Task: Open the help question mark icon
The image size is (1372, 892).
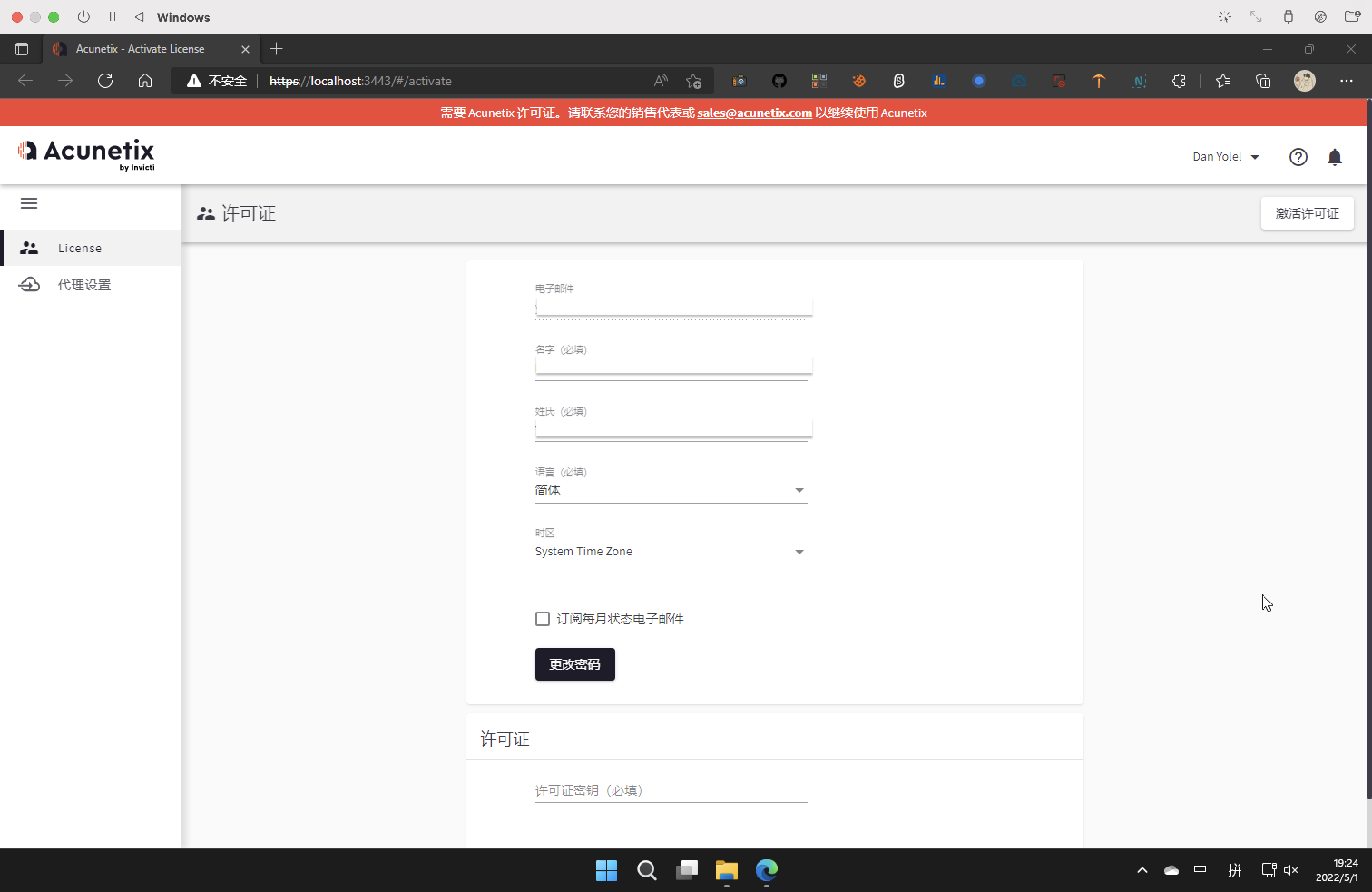Action: point(1298,157)
